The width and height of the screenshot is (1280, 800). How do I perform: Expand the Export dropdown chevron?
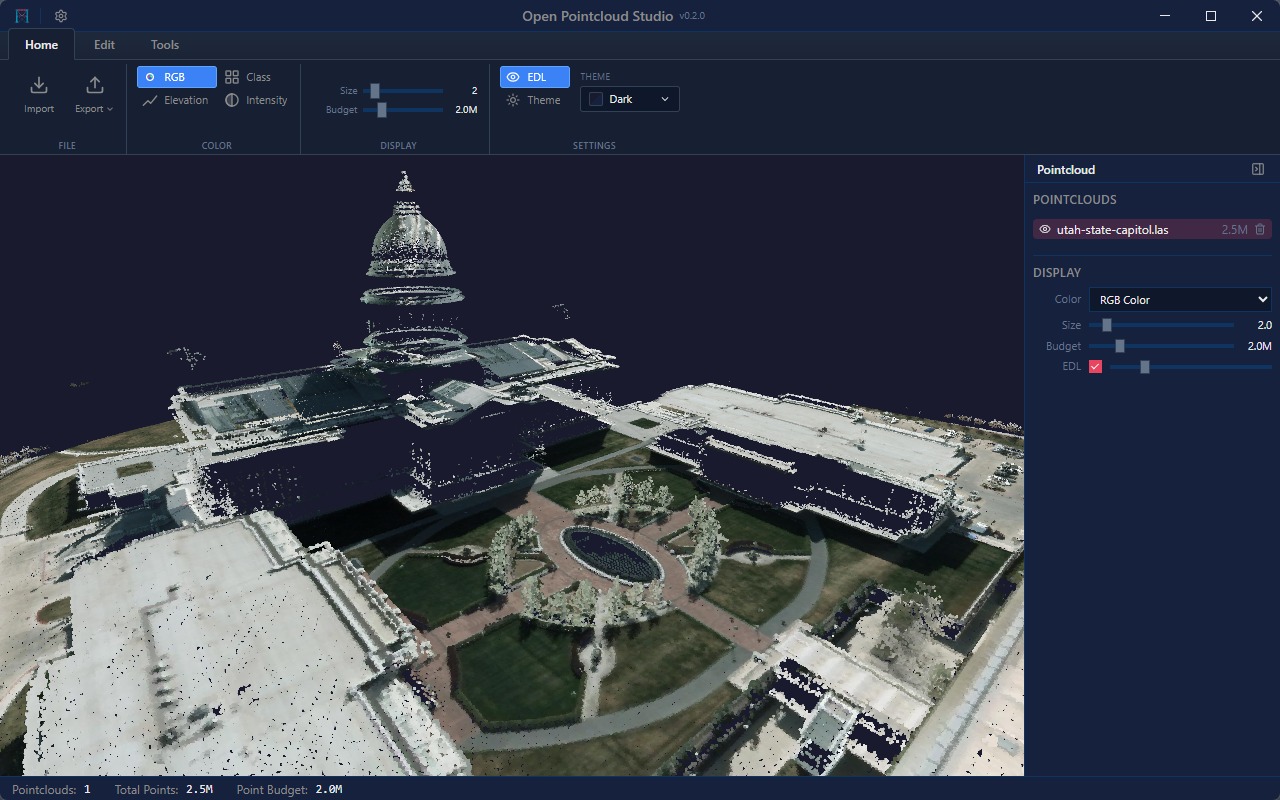[108, 109]
